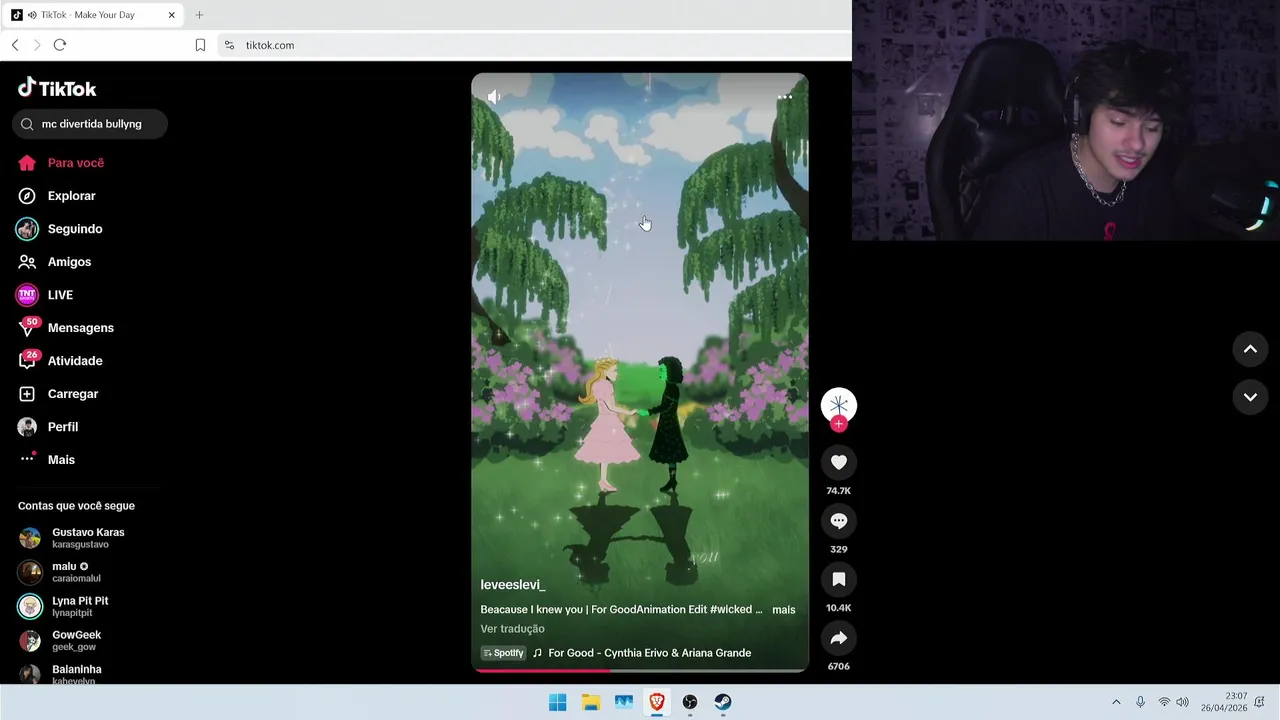Click the browser forward arrow
Screen dimensions: 1280x720
pyautogui.click(x=37, y=45)
